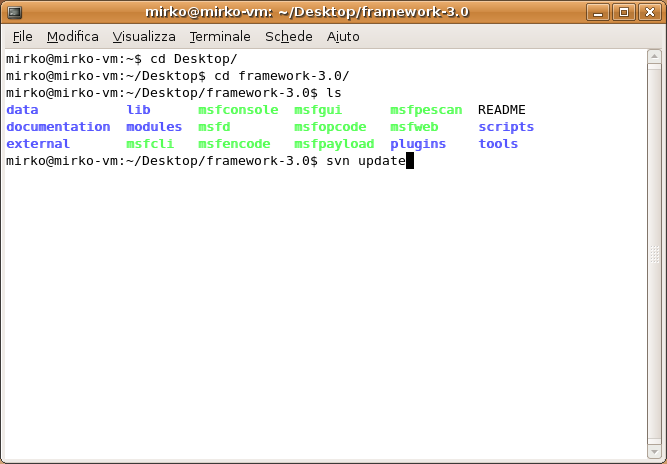Click the 'msfpescan' file name

point(426,110)
